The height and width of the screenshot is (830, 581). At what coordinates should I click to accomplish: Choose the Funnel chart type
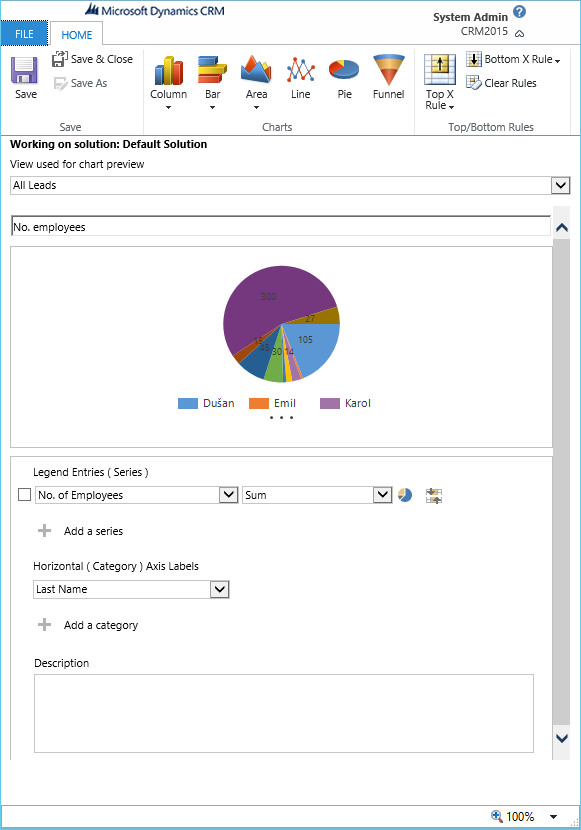388,70
